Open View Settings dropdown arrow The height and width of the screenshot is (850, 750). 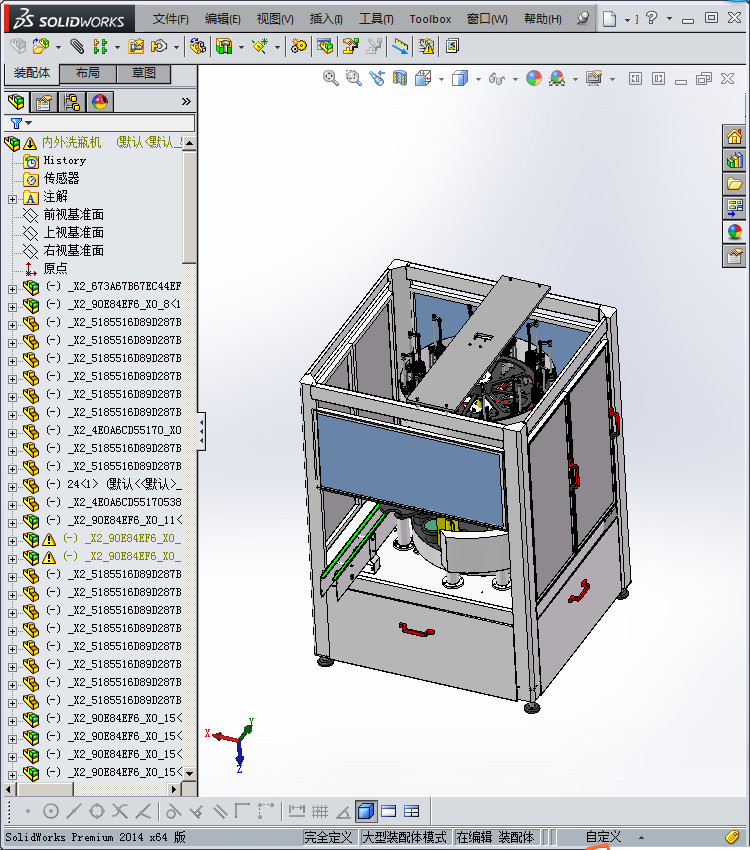[612, 79]
